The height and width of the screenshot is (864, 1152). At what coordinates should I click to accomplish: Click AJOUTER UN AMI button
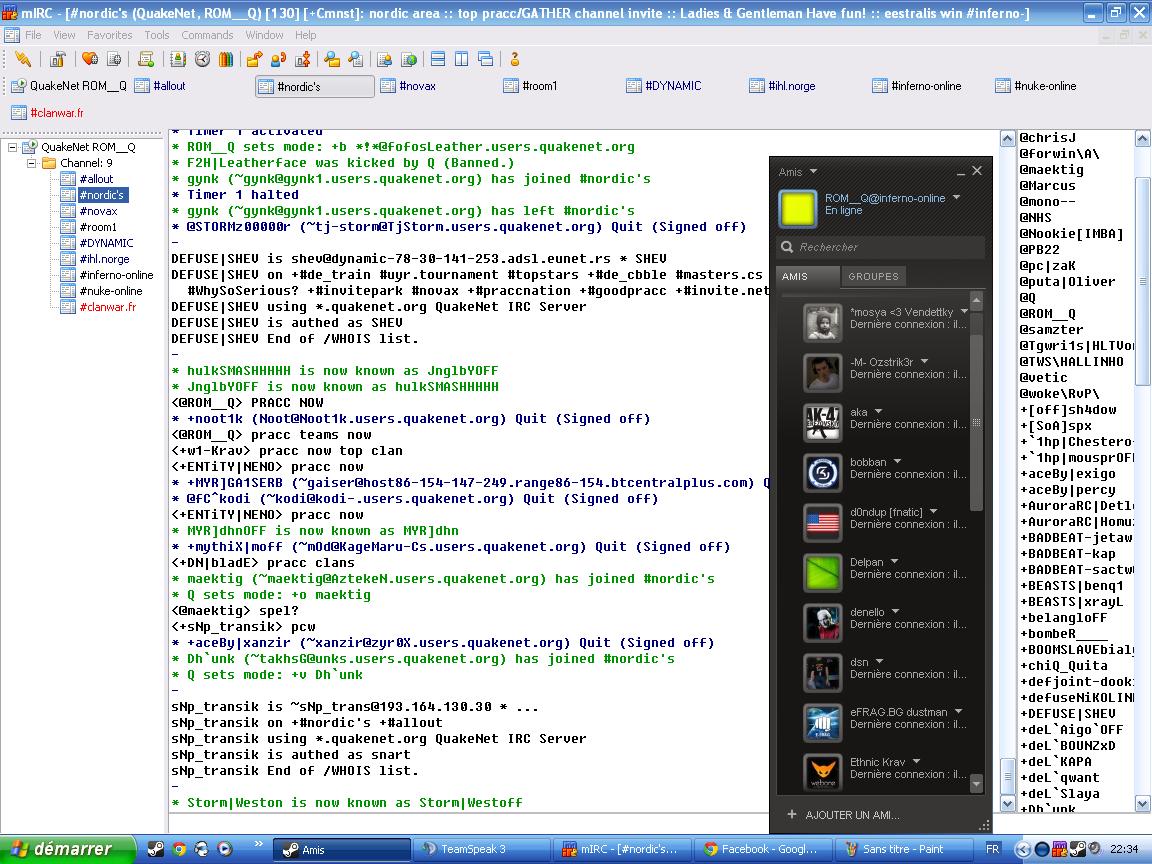point(851,815)
